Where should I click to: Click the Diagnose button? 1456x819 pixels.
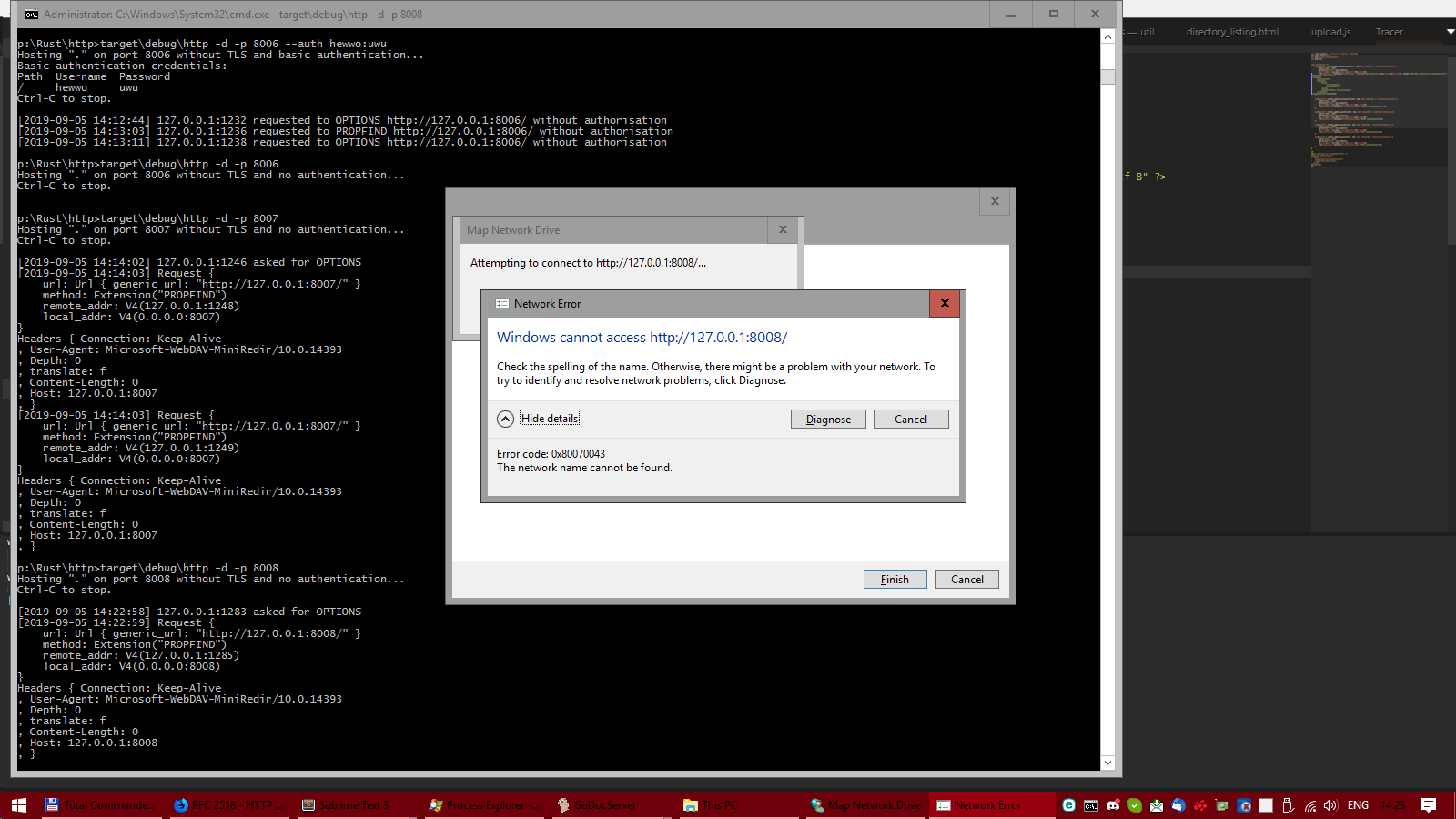828,420
